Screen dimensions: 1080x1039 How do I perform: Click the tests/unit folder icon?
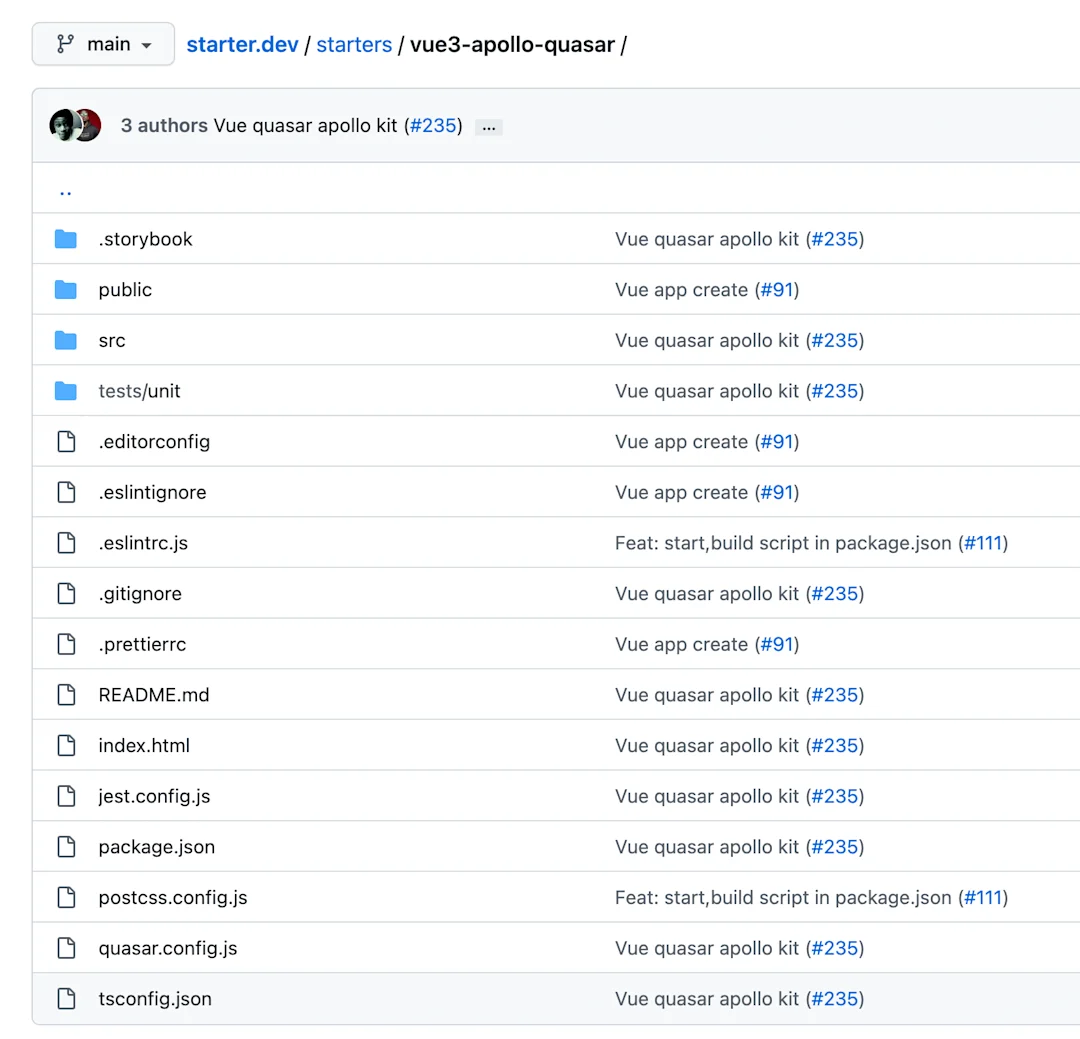click(66, 390)
